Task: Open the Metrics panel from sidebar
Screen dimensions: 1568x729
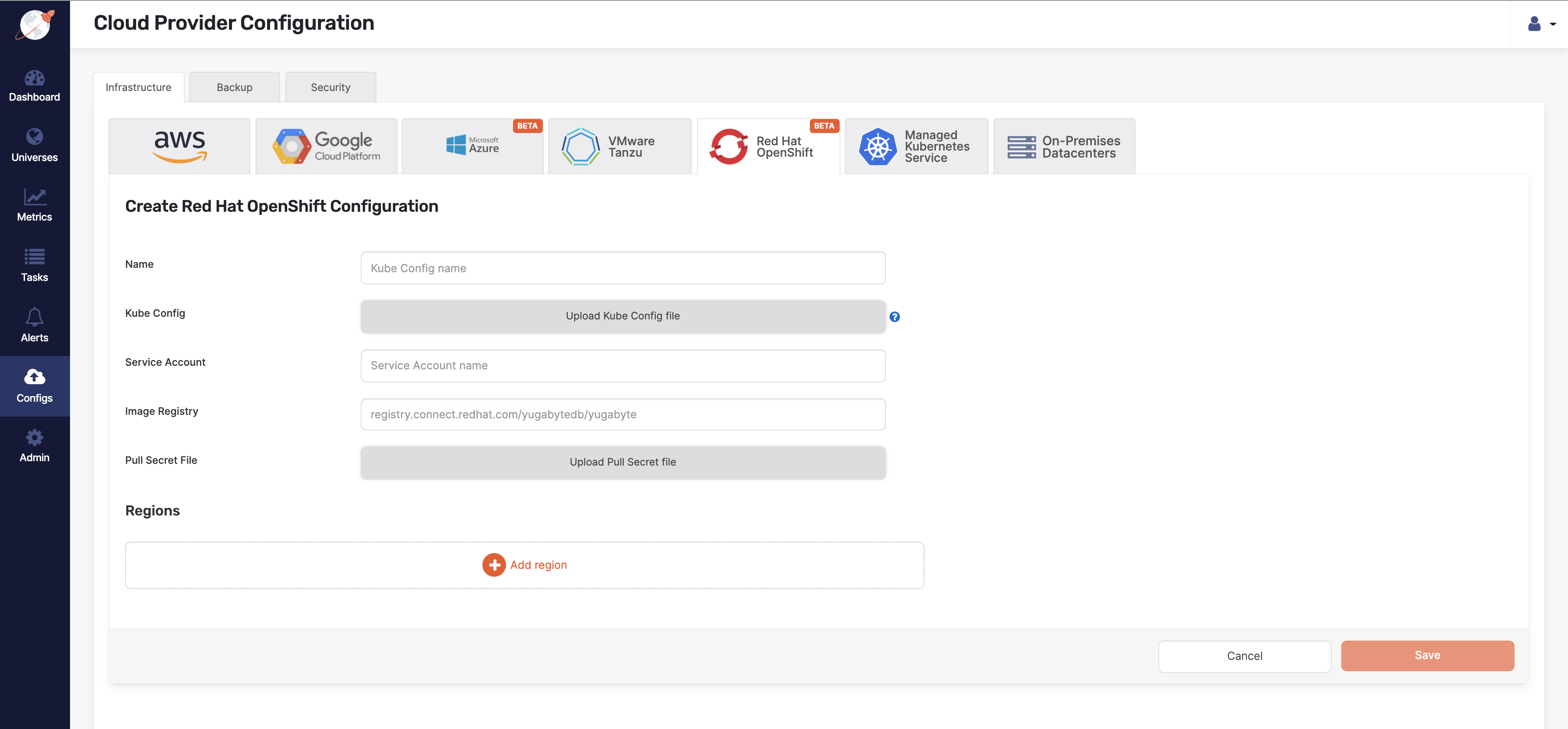Action: click(x=34, y=205)
